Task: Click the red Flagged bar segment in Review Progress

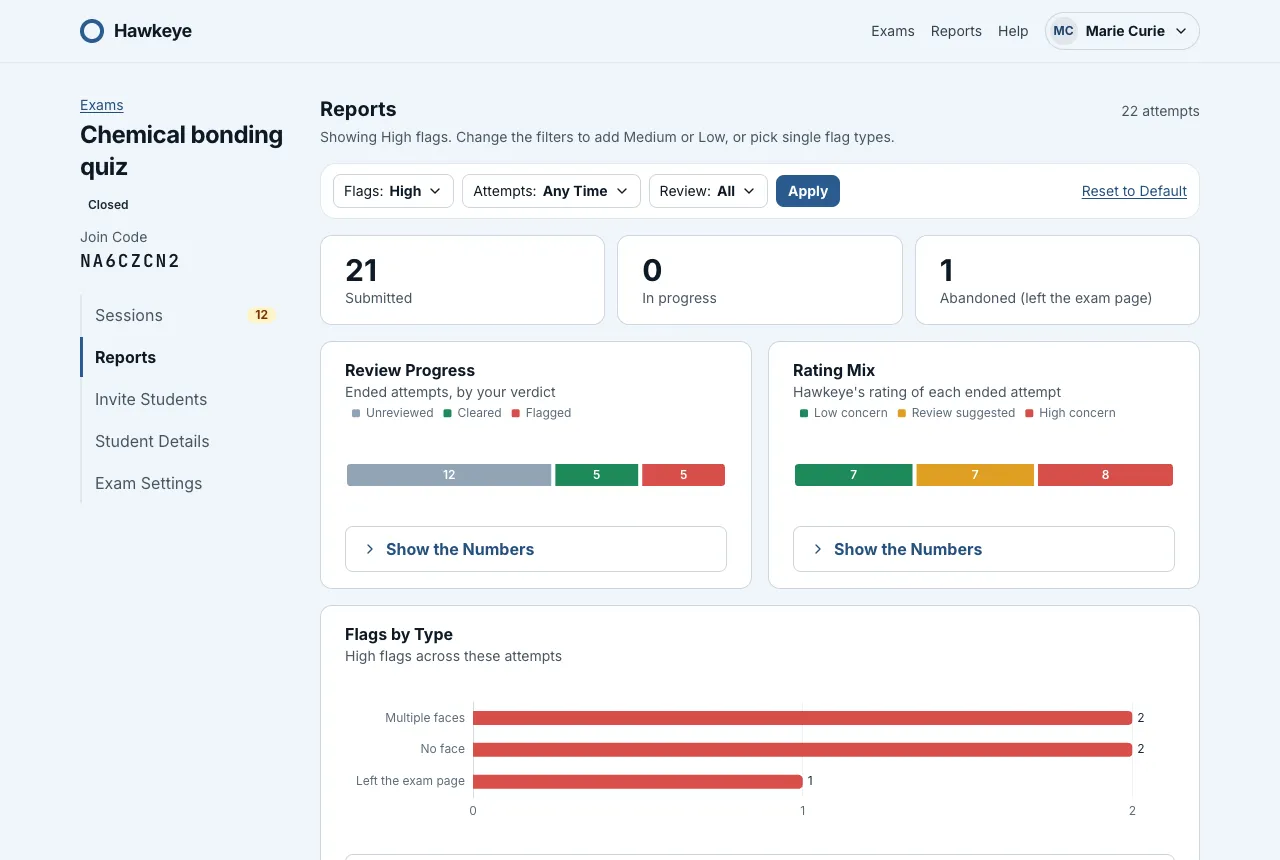Action: click(683, 475)
